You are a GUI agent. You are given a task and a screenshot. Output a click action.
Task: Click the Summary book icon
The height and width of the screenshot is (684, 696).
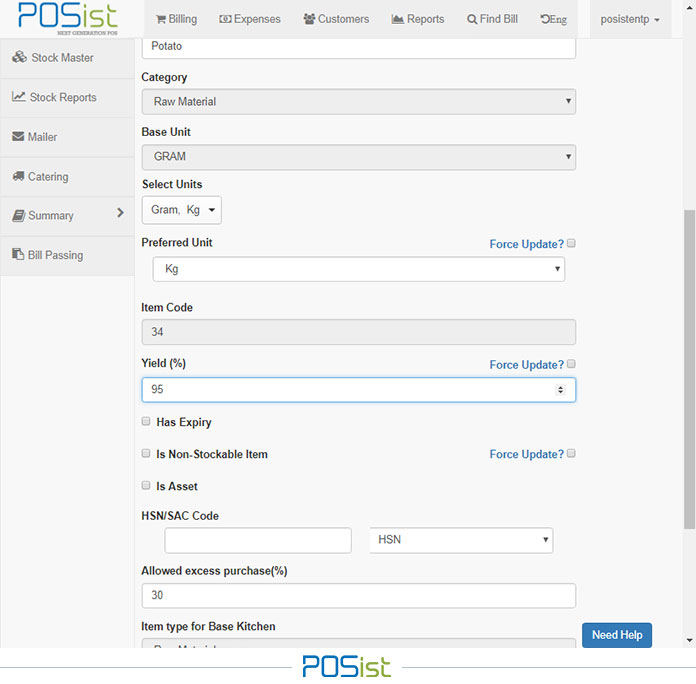19,216
